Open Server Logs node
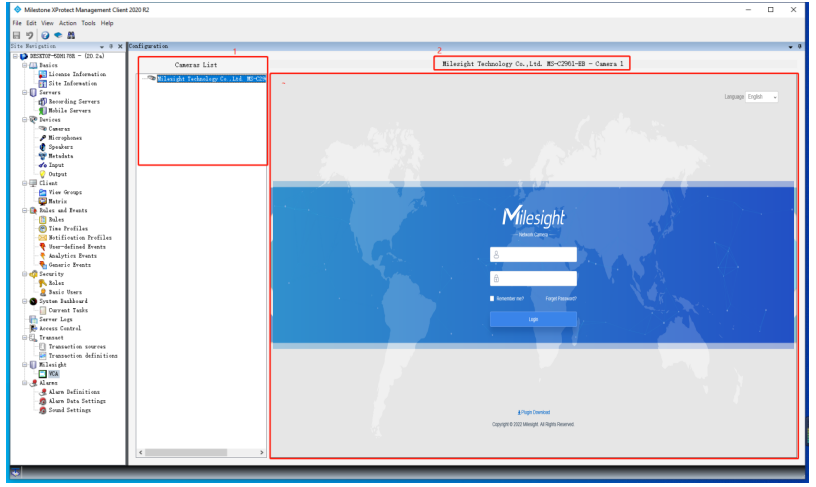816x487 pixels. (56, 319)
